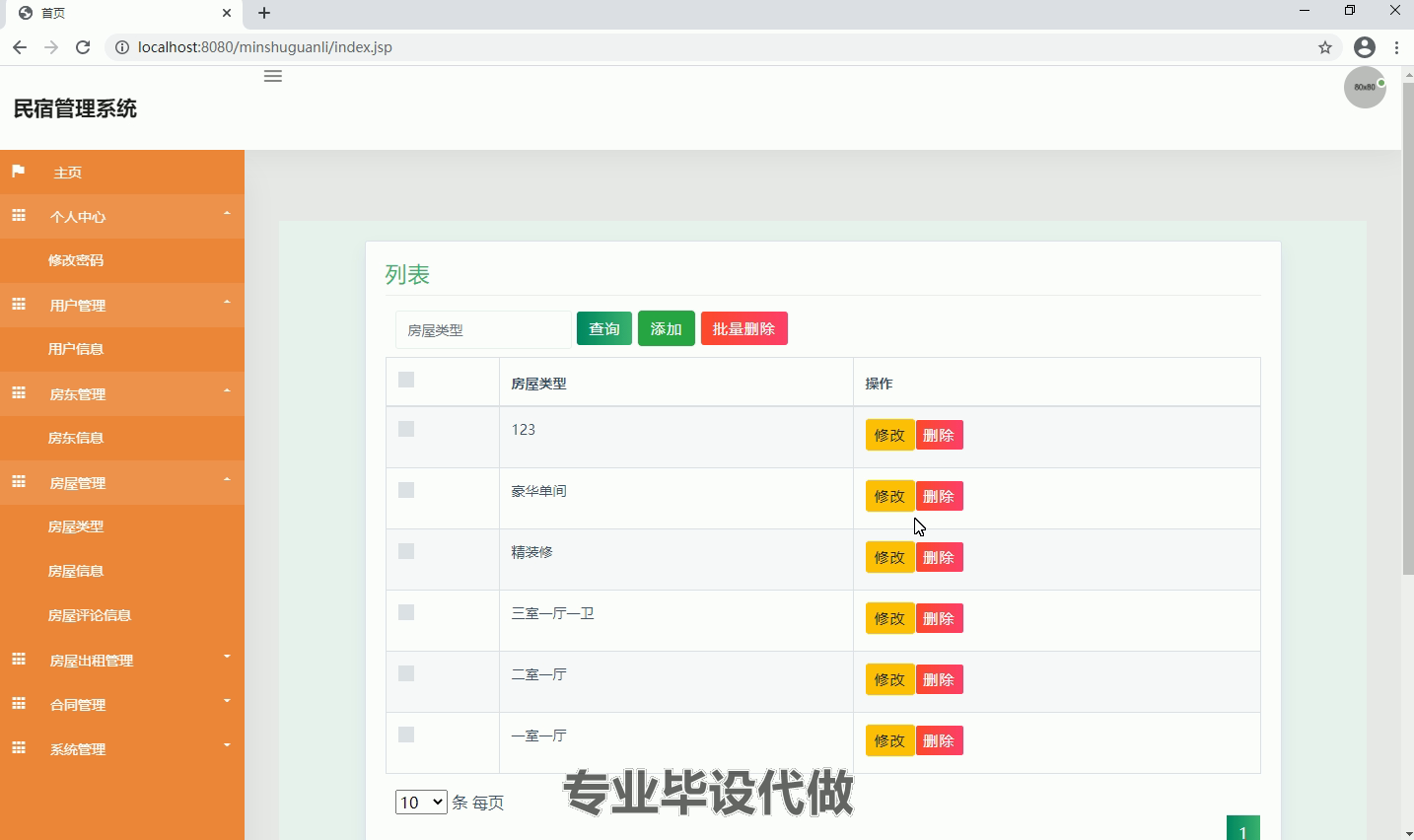Click 删除 for the 一室一厅 row

coord(940,740)
